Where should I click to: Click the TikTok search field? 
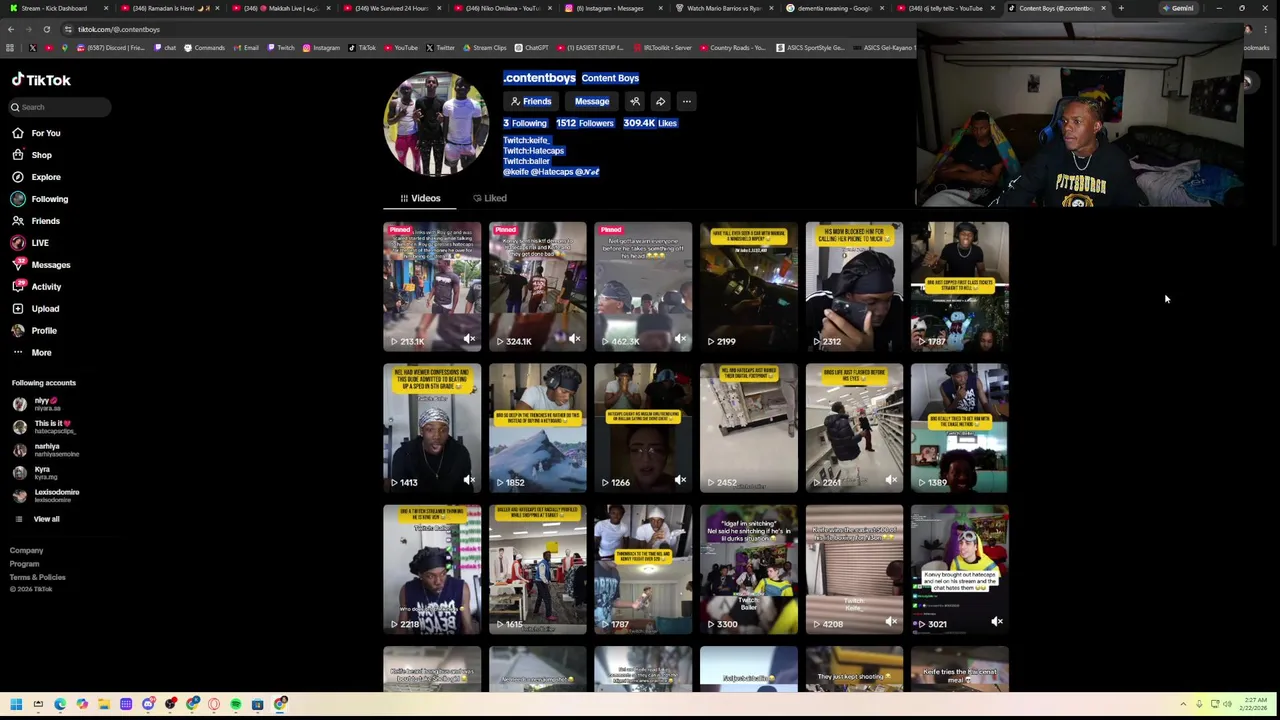click(60, 107)
